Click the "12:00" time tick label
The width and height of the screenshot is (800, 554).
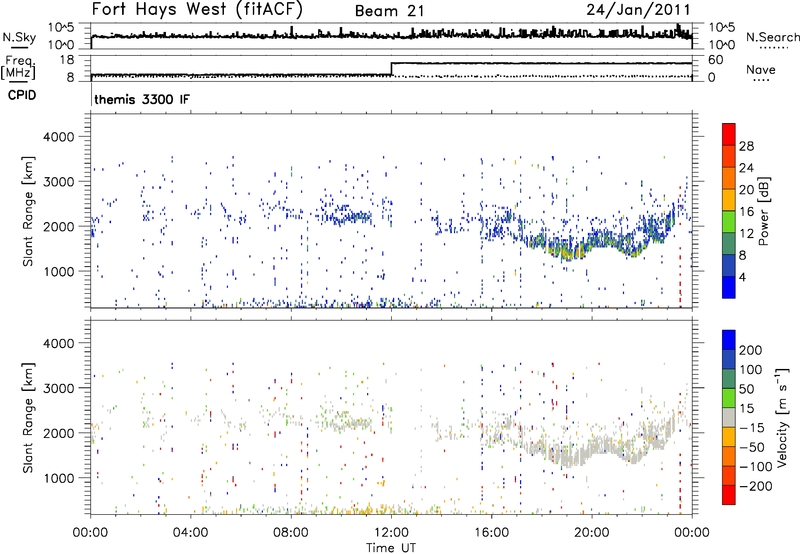coord(391,533)
